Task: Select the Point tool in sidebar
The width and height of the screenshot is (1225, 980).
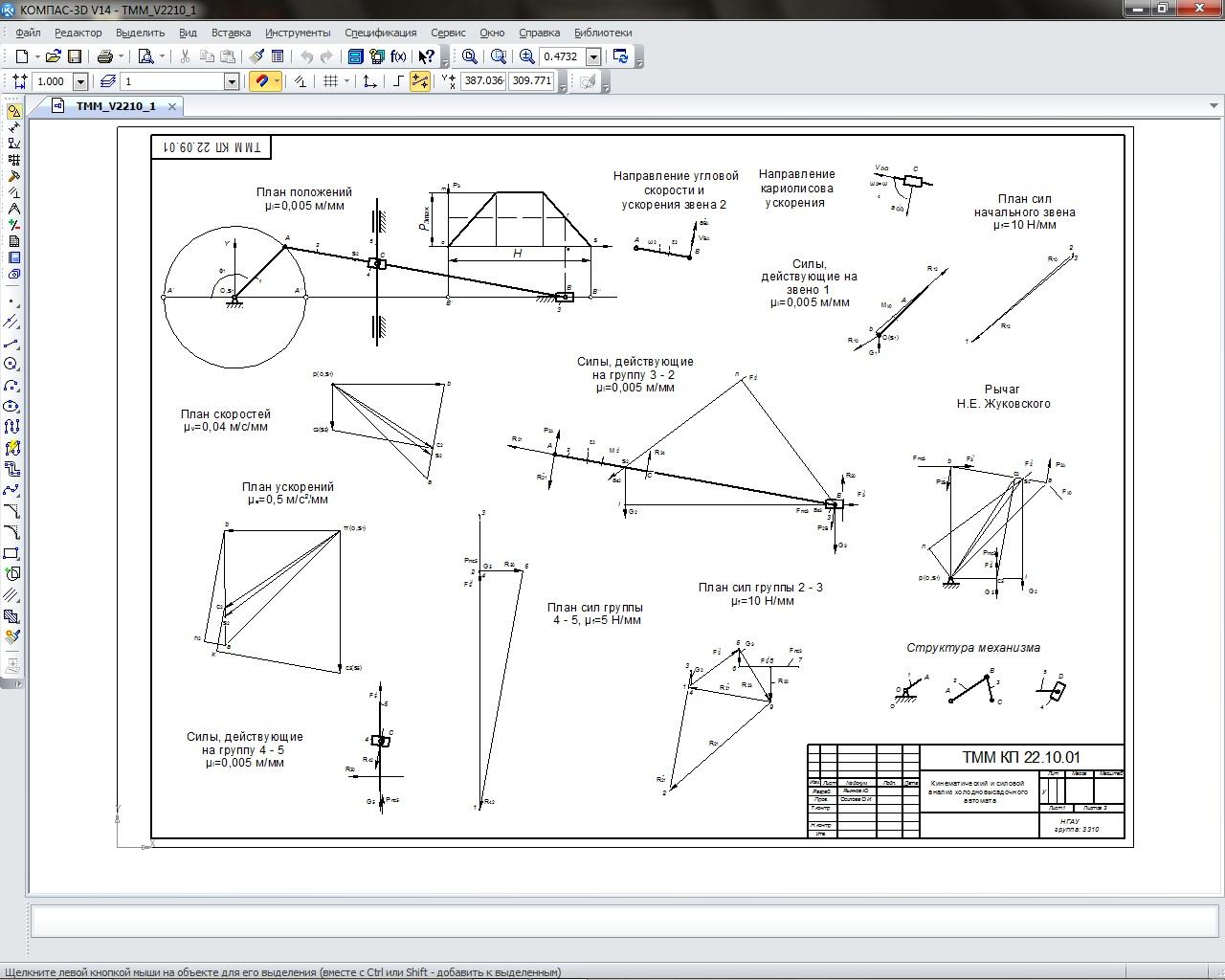Action: click(12, 301)
